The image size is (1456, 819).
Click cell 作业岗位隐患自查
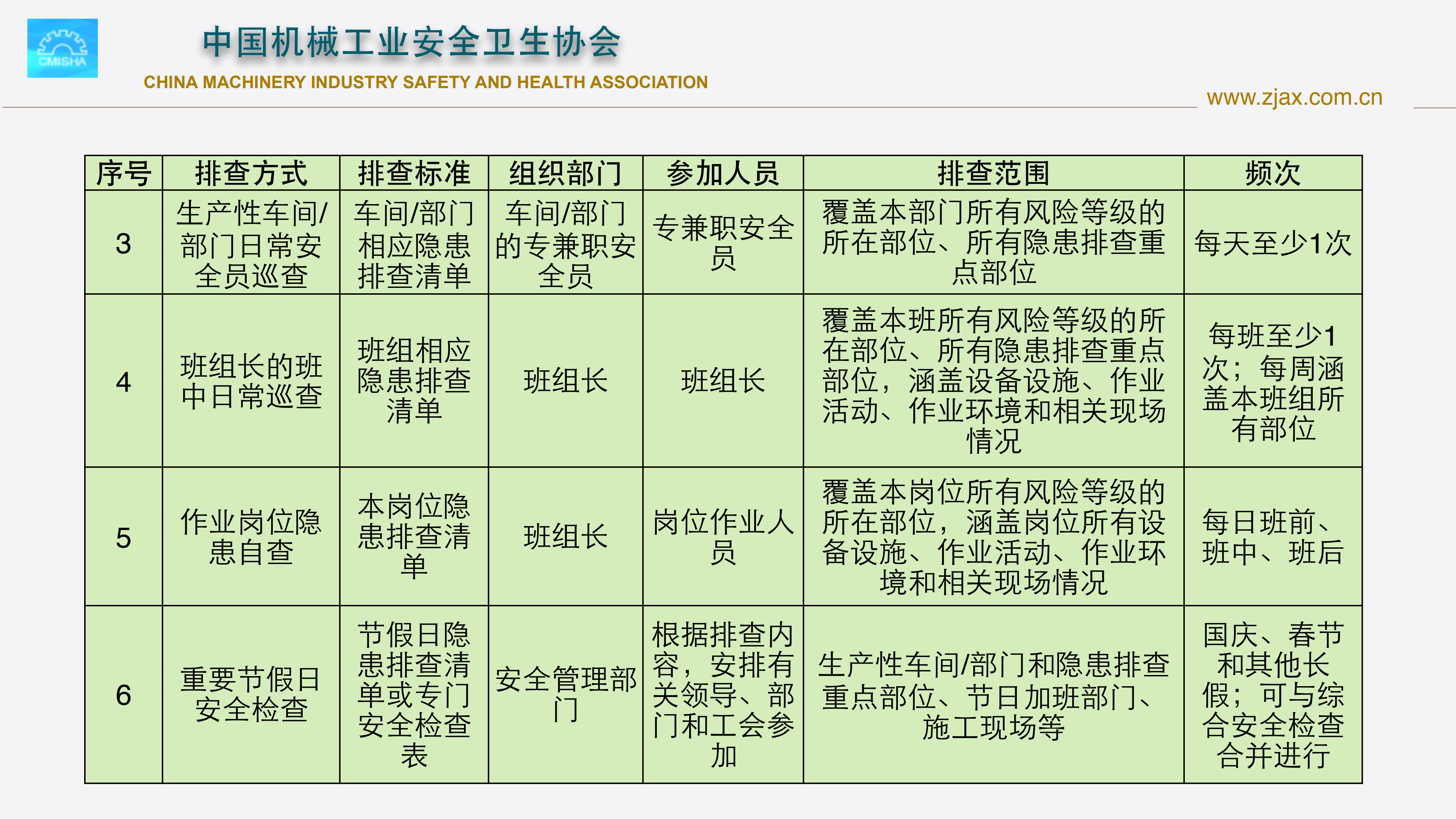click(x=251, y=537)
